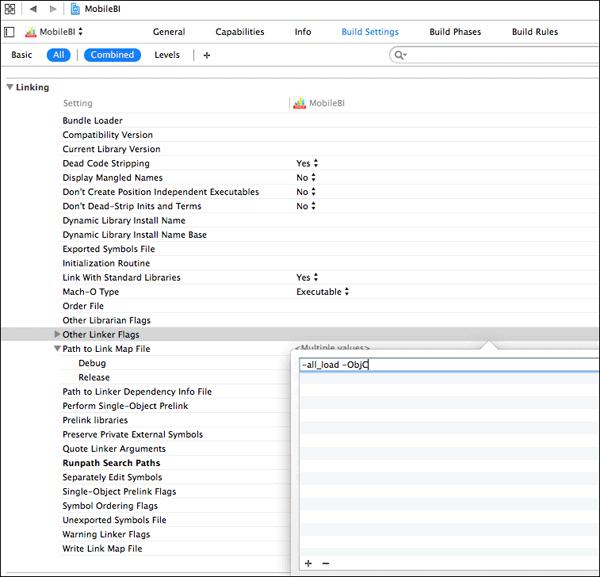Add a build setting with plus
This screenshot has width=600, height=577.
point(207,55)
